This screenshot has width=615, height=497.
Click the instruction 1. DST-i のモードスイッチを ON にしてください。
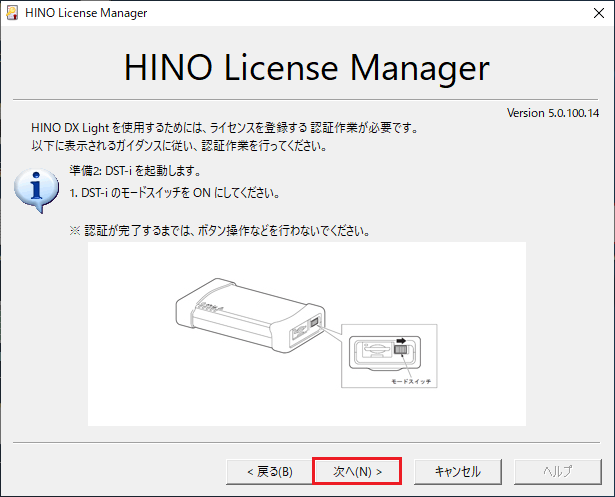click(175, 193)
